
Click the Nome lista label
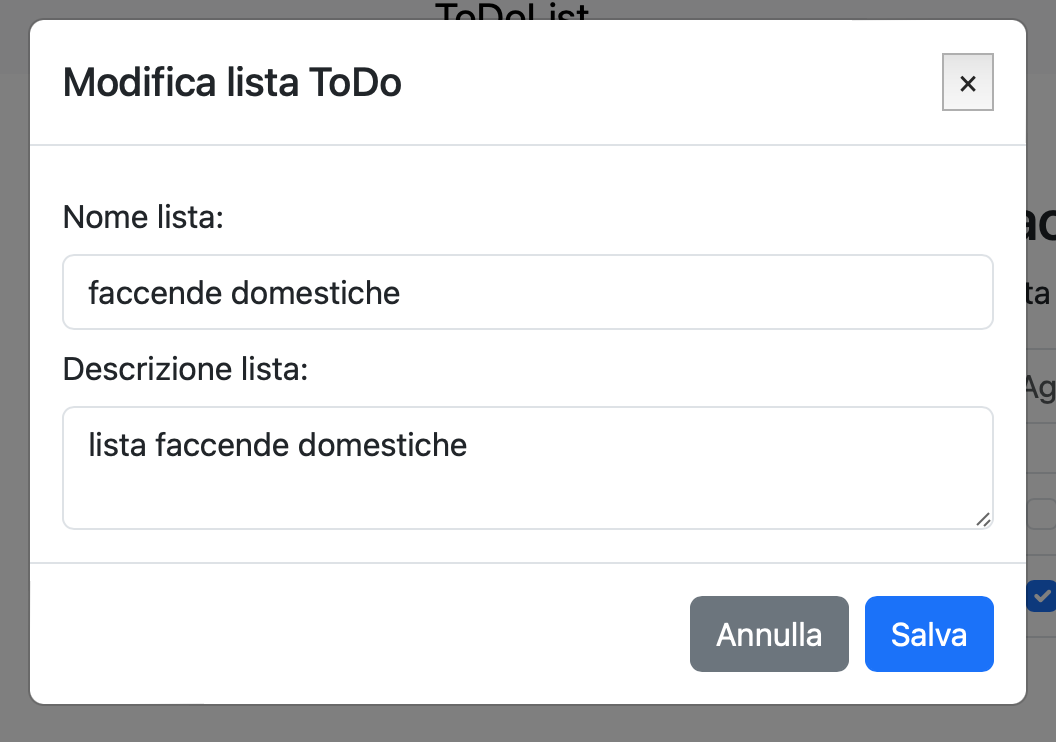pos(142,216)
